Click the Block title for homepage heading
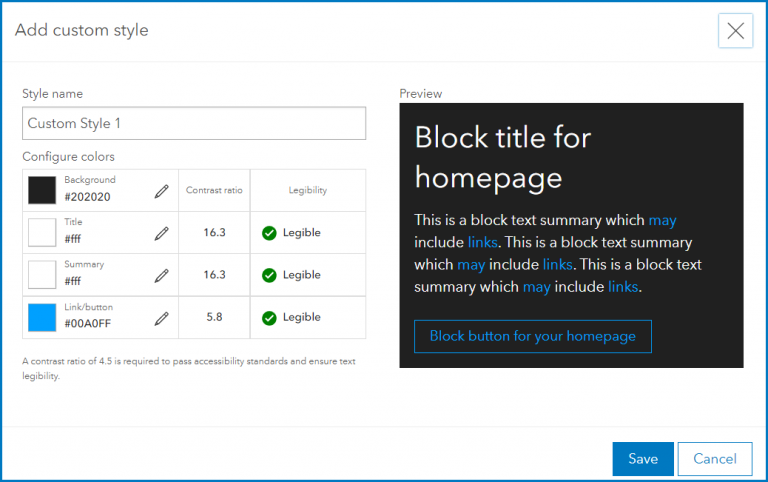768x482 pixels. [x=503, y=157]
